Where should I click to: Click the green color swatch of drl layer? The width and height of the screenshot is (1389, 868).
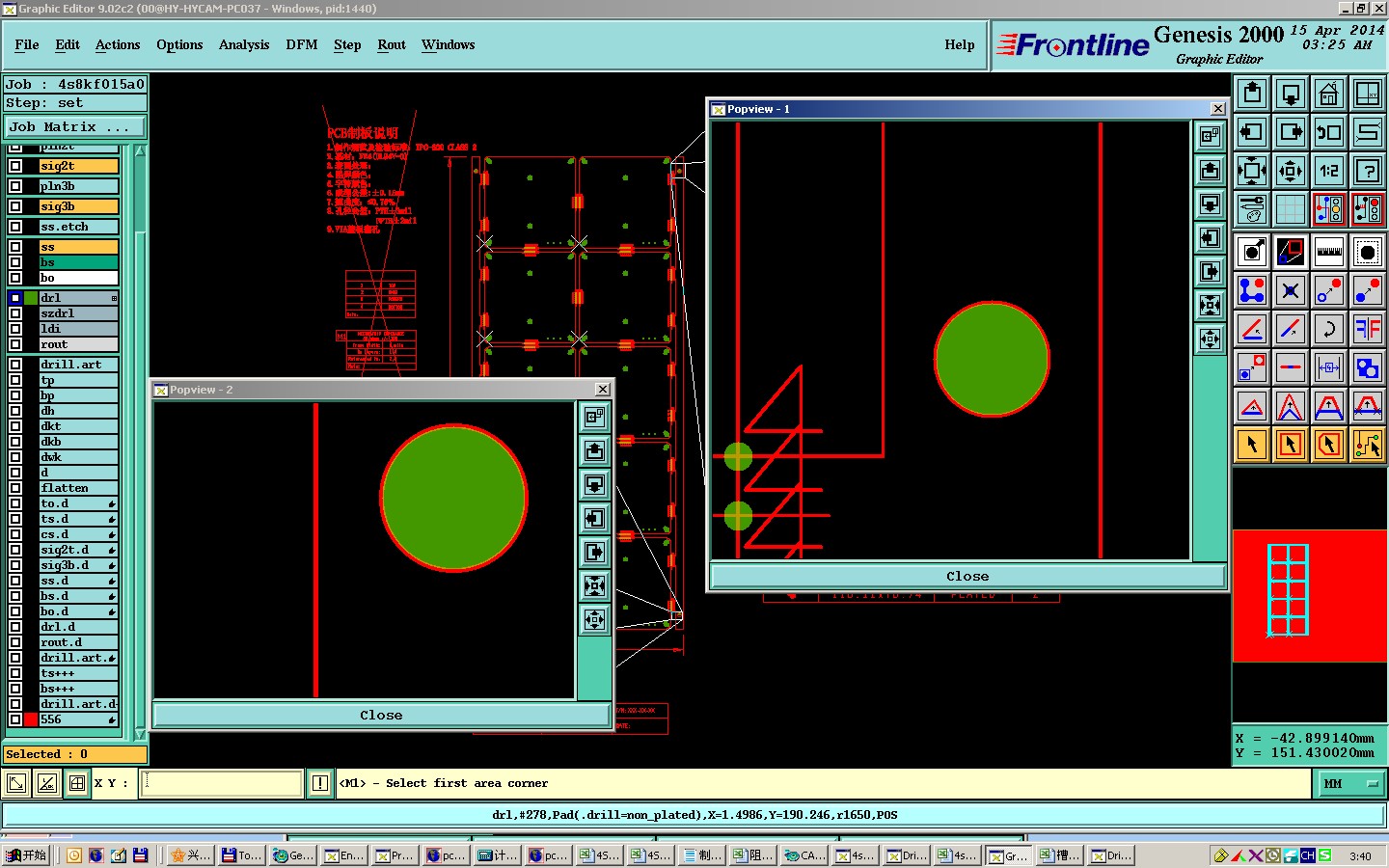pos(31,298)
